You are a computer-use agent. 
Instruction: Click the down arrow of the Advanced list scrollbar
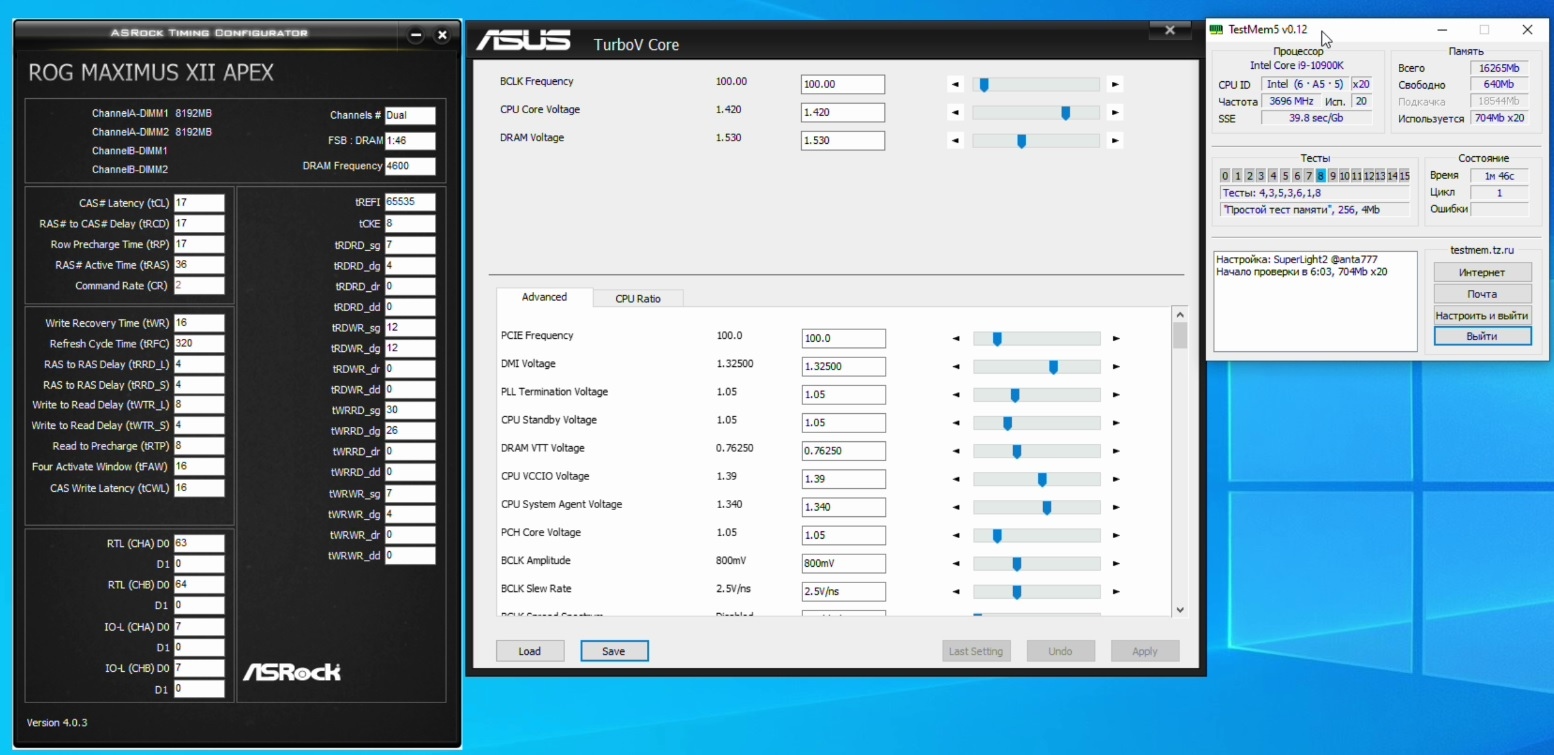coord(1180,609)
